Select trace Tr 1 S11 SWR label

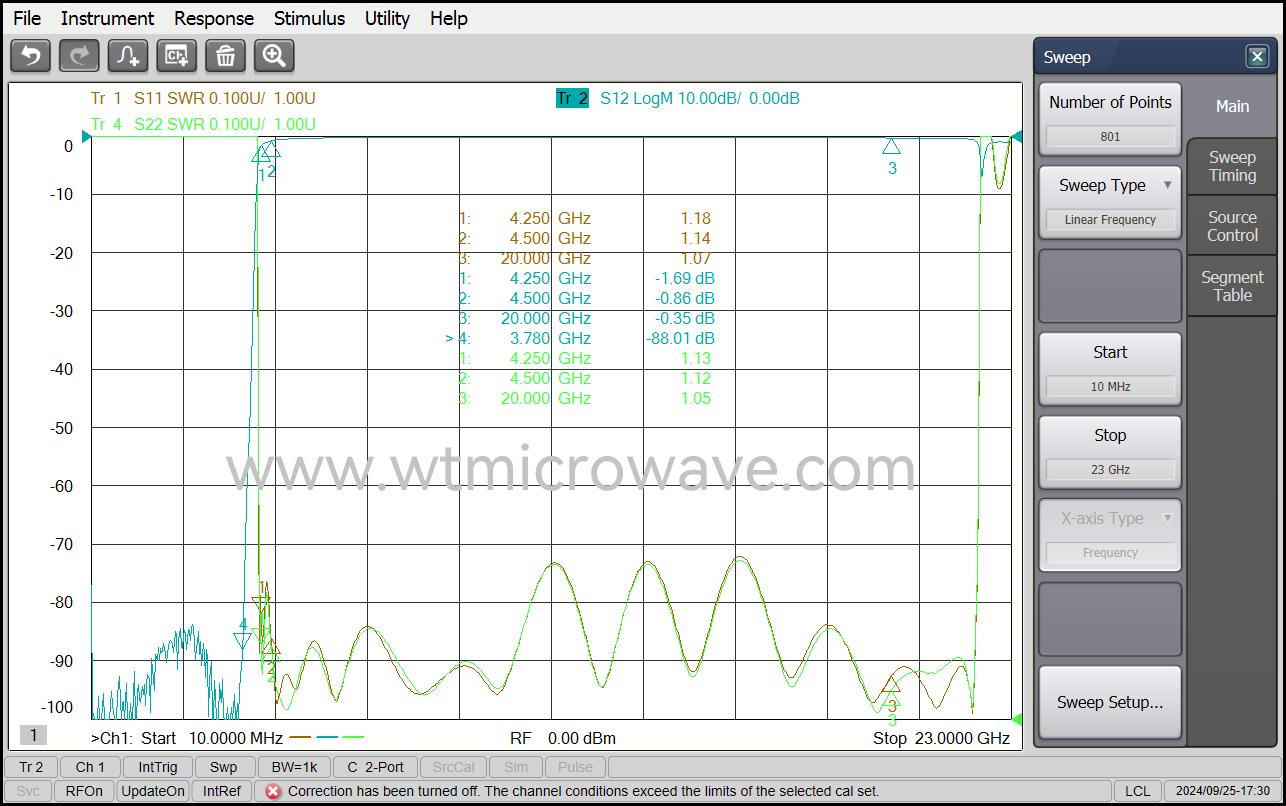point(203,98)
